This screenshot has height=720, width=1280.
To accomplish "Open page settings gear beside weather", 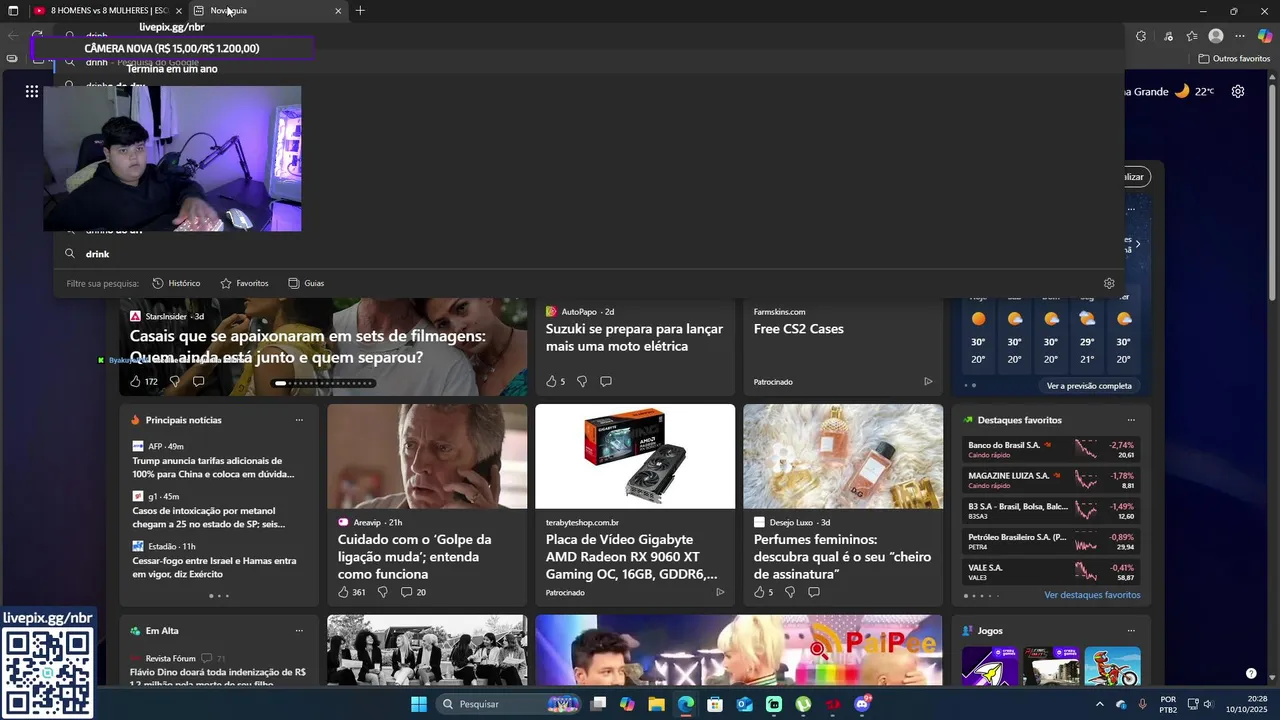I will (1238, 91).
